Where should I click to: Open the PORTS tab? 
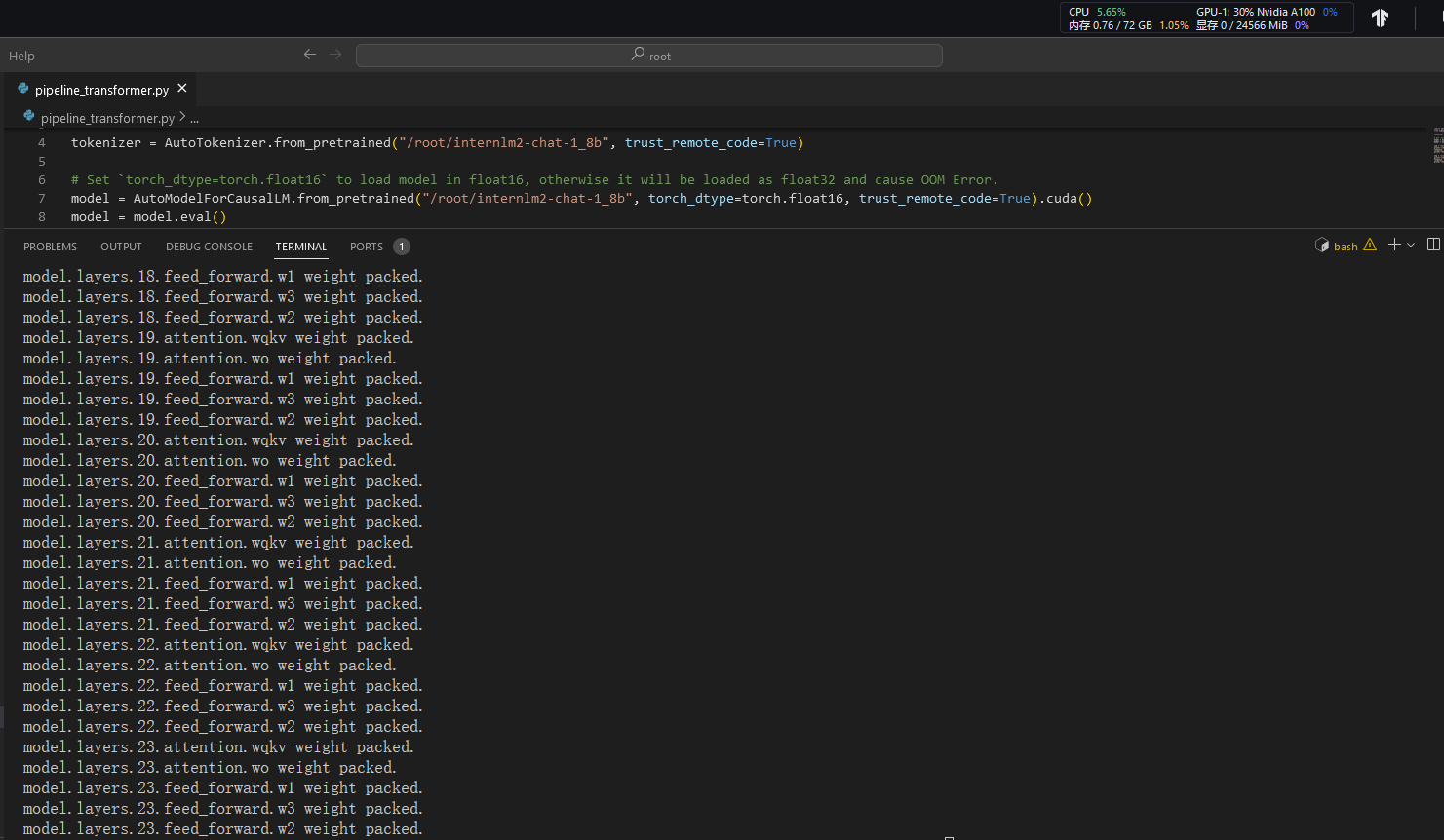point(367,247)
